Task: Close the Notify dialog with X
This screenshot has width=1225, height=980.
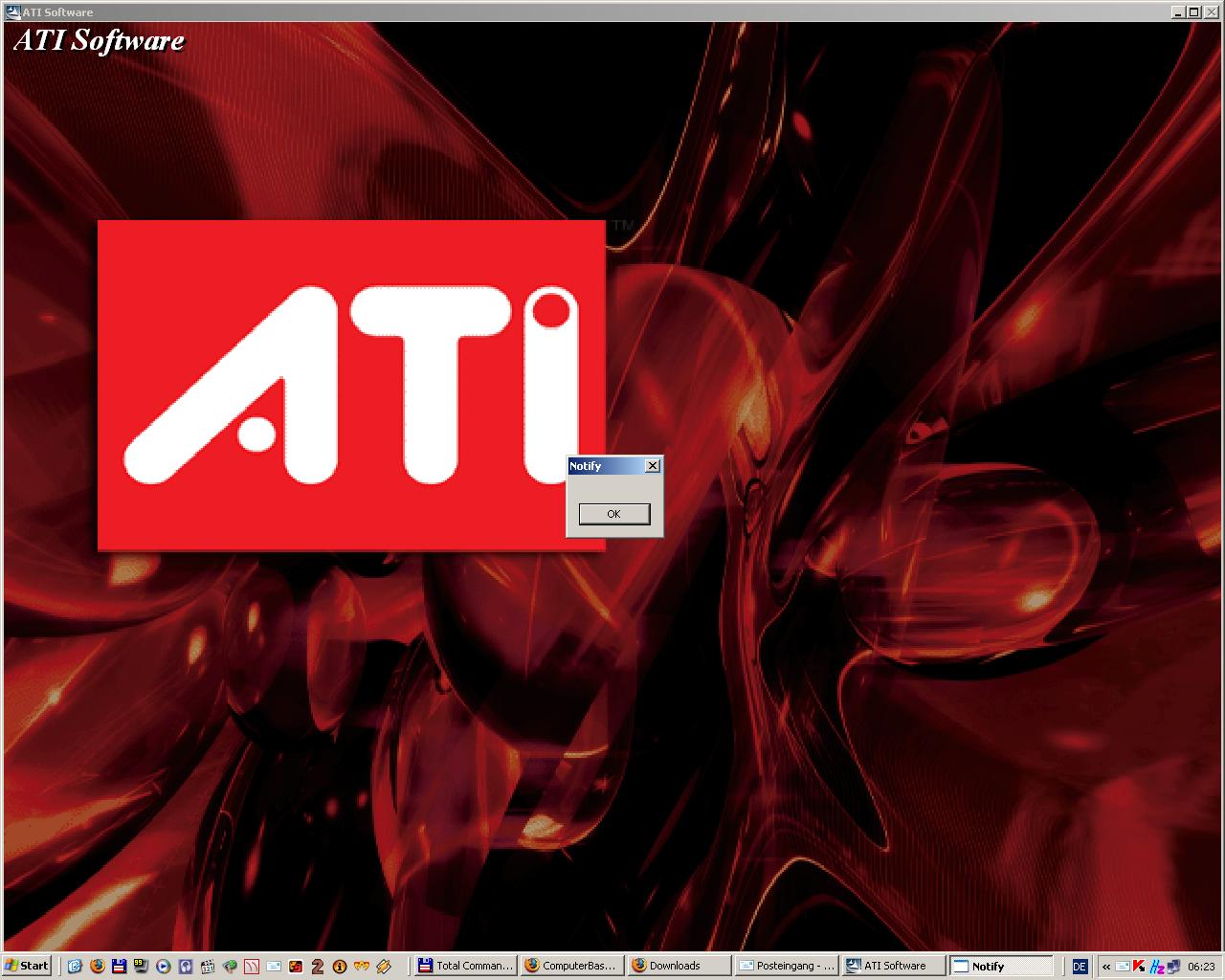Action: click(653, 466)
